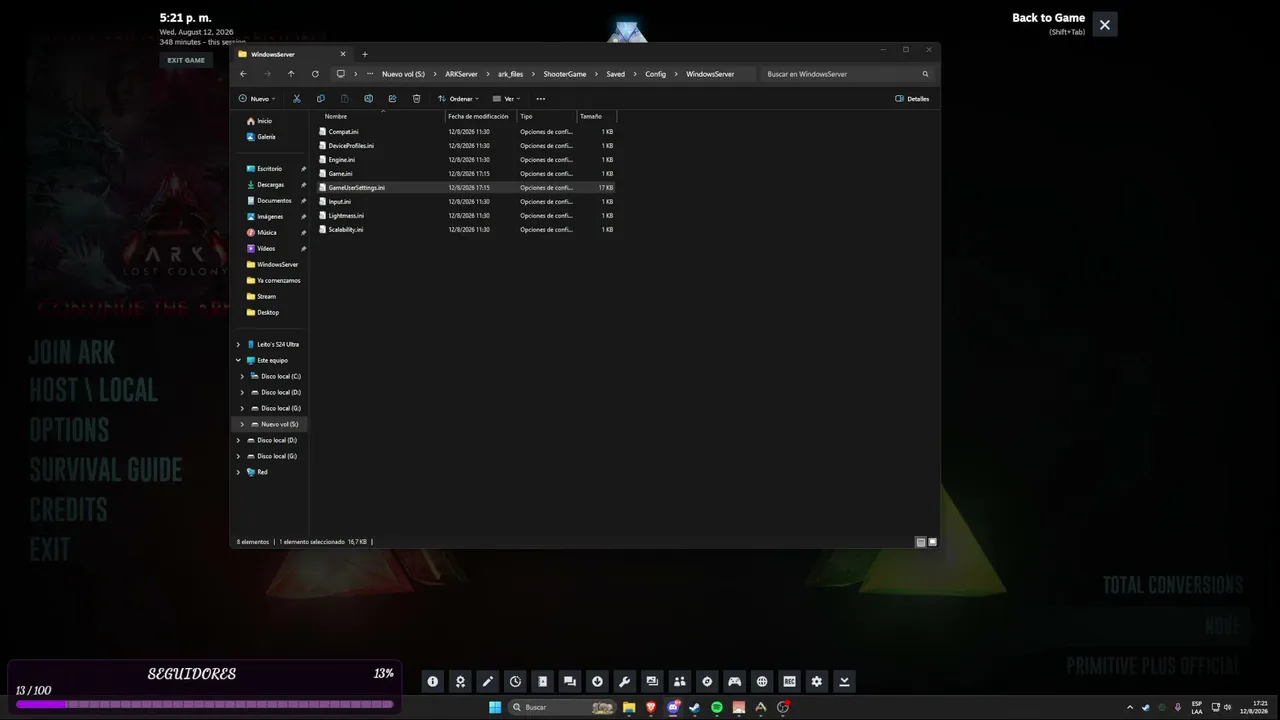Image resolution: width=1280 pixels, height=720 pixels.
Task: Navigate to ShooterGame in the address bar
Action: pyautogui.click(x=565, y=74)
